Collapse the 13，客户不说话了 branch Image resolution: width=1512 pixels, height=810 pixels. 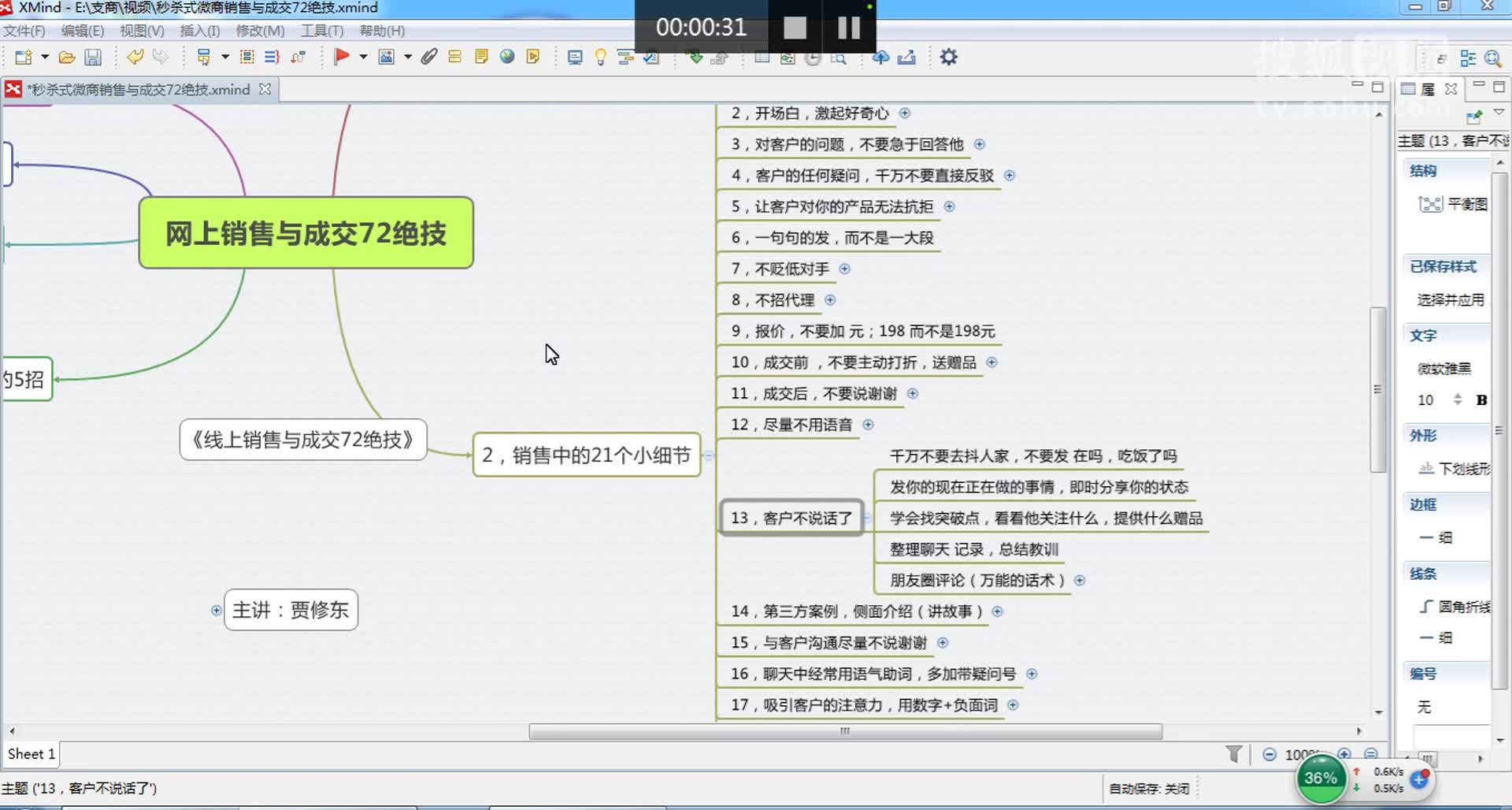tap(867, 518)
